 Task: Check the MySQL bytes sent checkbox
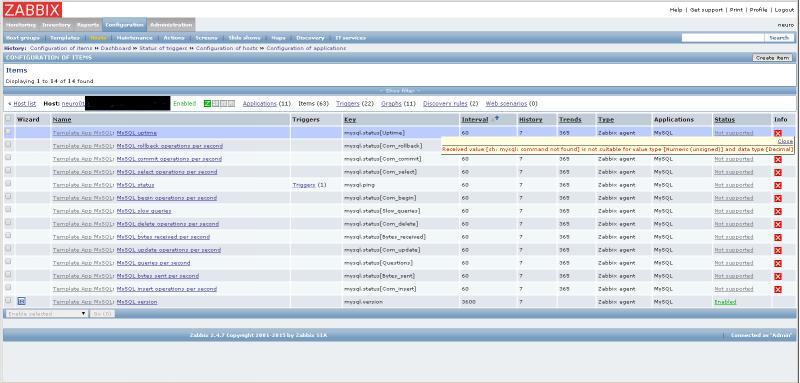point(8,275)
